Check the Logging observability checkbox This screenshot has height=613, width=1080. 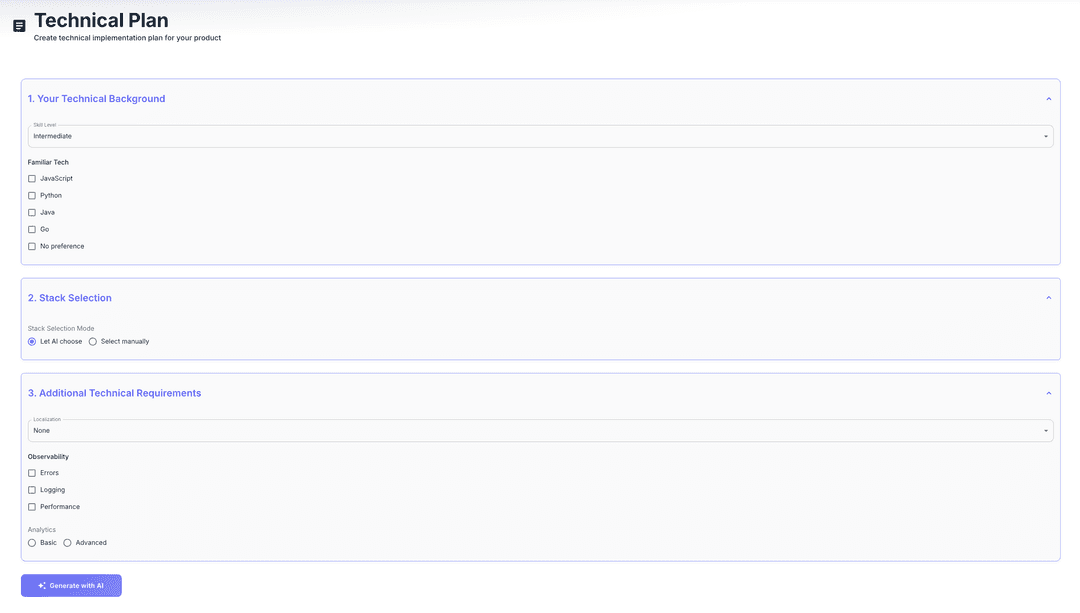coord(32,490)
